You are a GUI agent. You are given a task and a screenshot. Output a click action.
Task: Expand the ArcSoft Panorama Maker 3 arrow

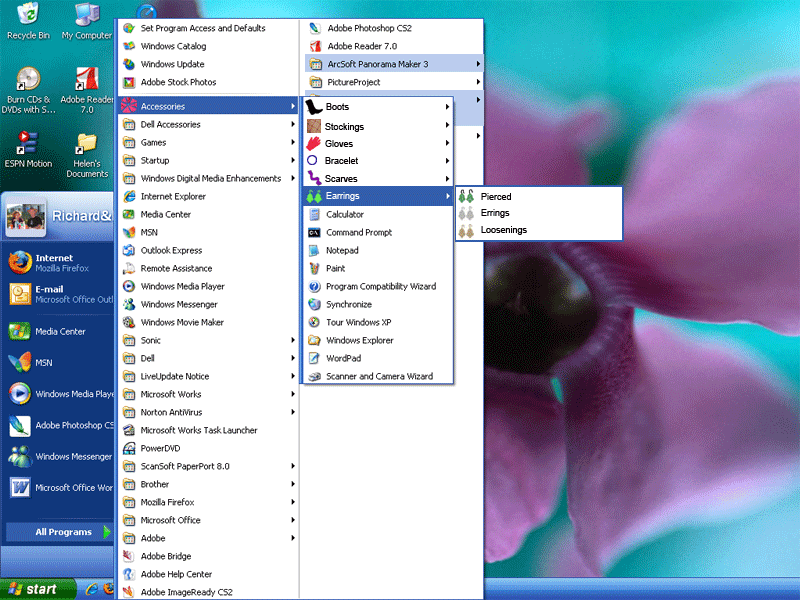coord(478,64)
